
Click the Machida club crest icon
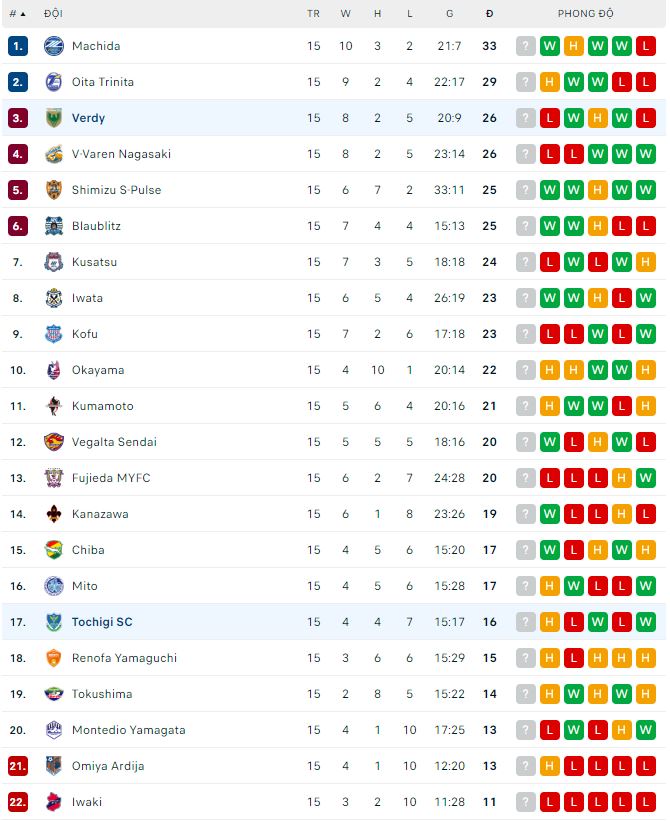tap(53, 46)
